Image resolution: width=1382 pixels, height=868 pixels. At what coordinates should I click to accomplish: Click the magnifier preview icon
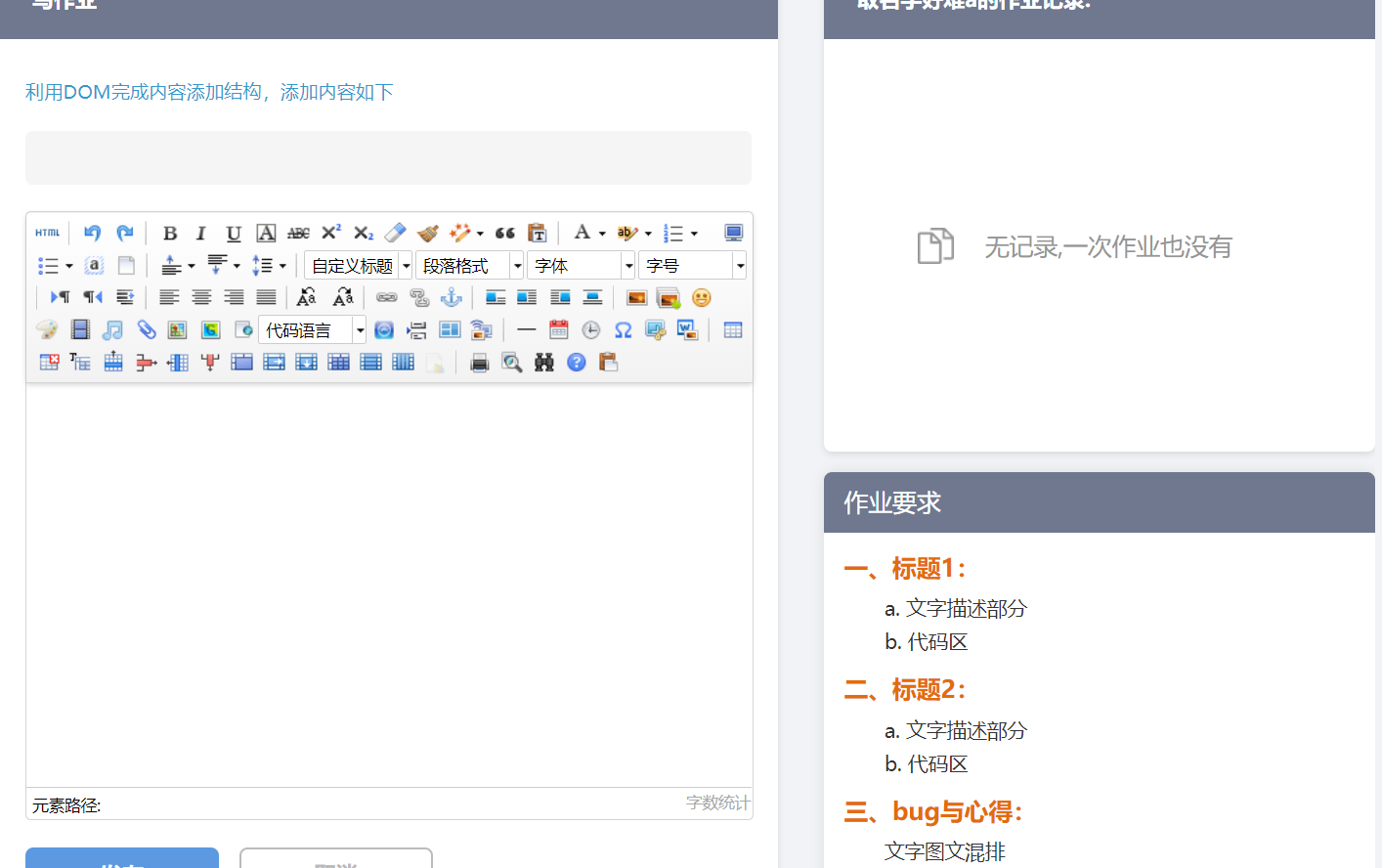511,363
